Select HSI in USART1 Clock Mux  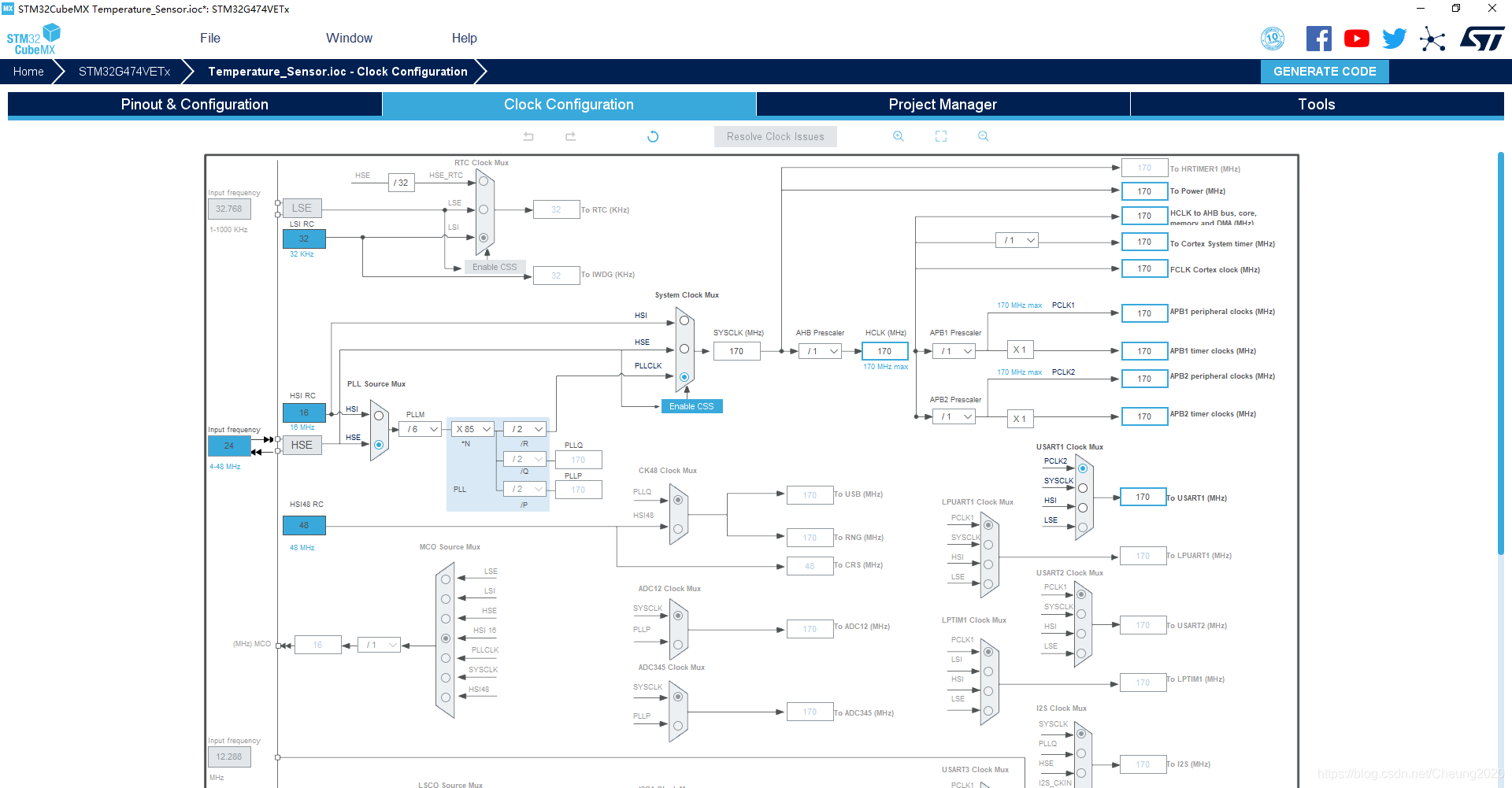(x=1083, y=508)
